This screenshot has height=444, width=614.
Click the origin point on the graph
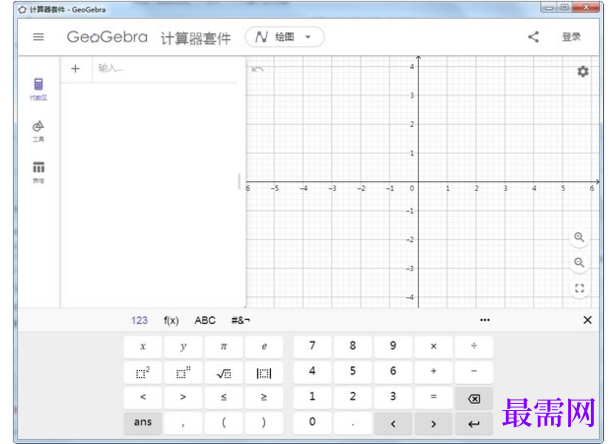point(418,182)
